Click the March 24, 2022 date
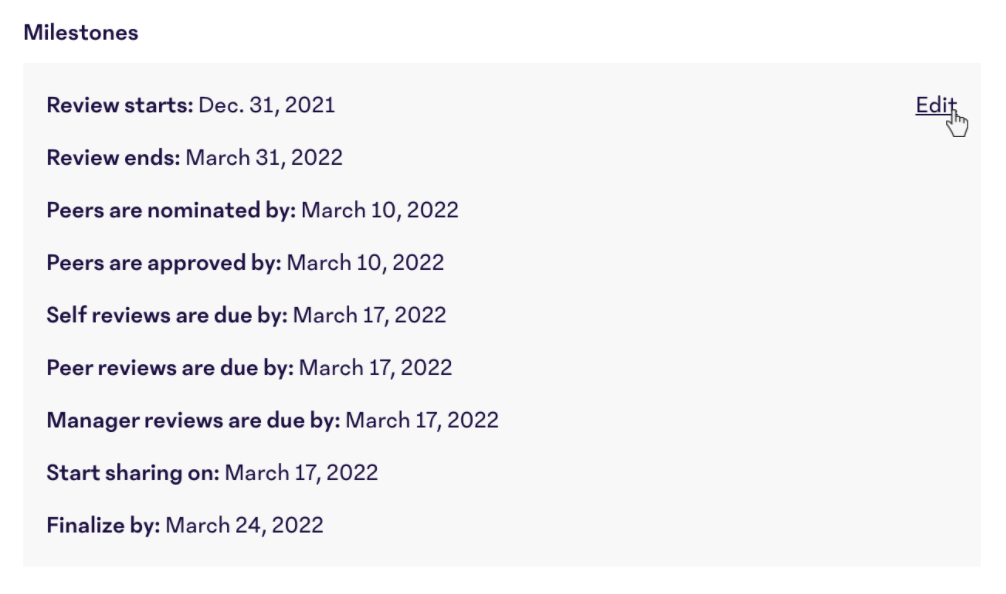Viewport: 1006px width, 594px height. coord(244,526)
